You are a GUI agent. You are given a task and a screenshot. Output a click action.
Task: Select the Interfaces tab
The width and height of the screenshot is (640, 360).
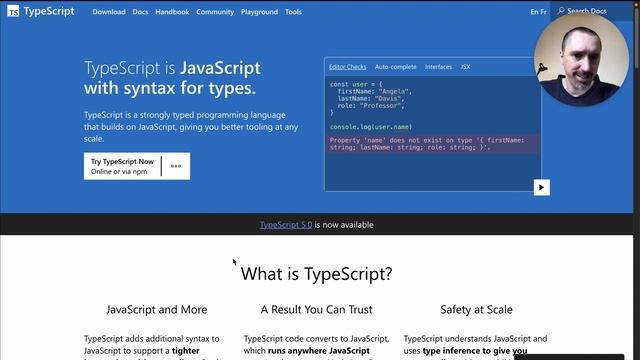[x=438, y=67]
